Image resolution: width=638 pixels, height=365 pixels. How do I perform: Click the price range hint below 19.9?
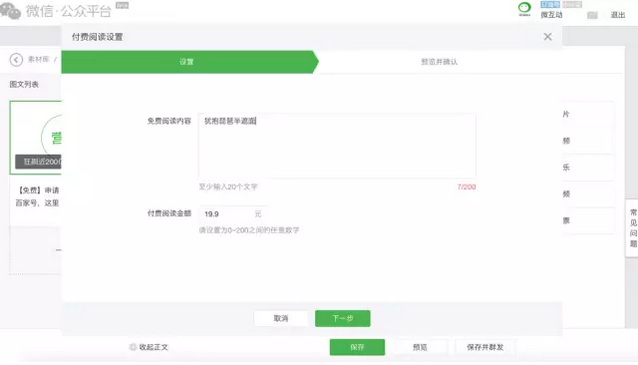249,230
